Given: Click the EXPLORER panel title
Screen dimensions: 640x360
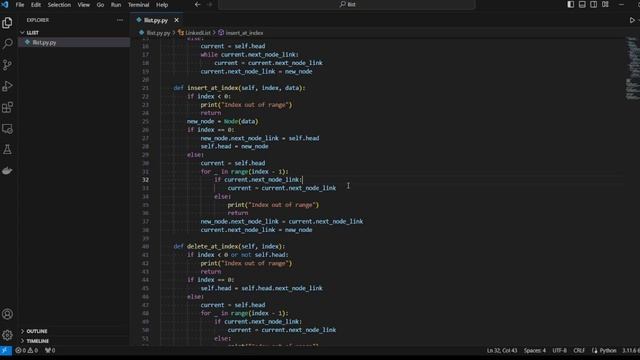Looking at the screenshot, I should click(38, 20).
